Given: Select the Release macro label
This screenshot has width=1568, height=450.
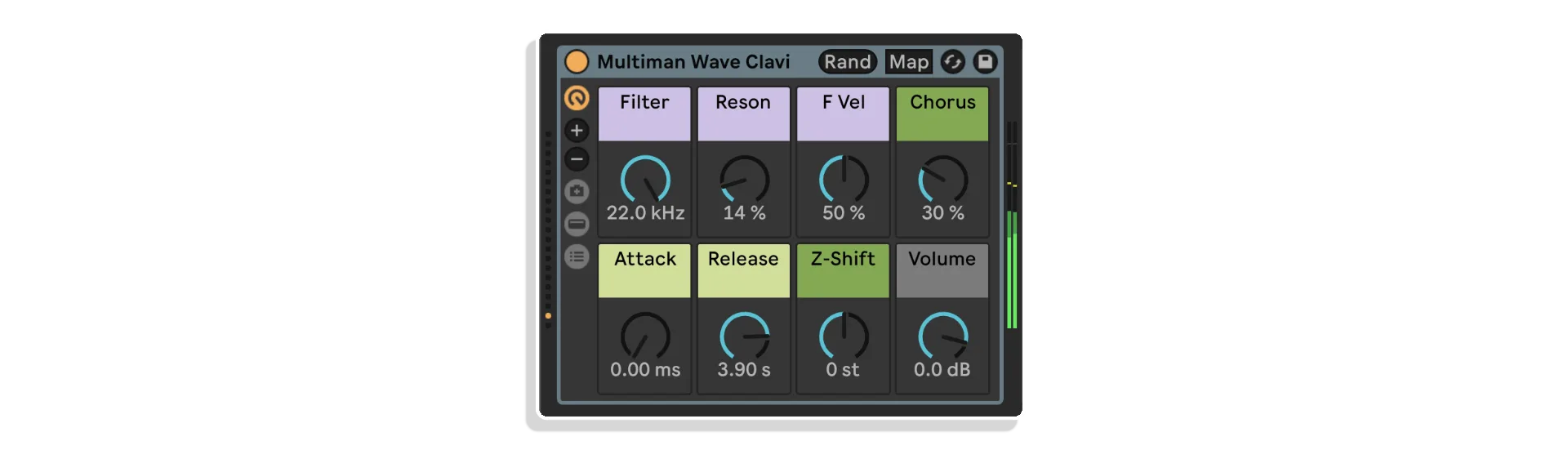Looking at the screenshot, I should pyautogui.click(x=743, y=259).
